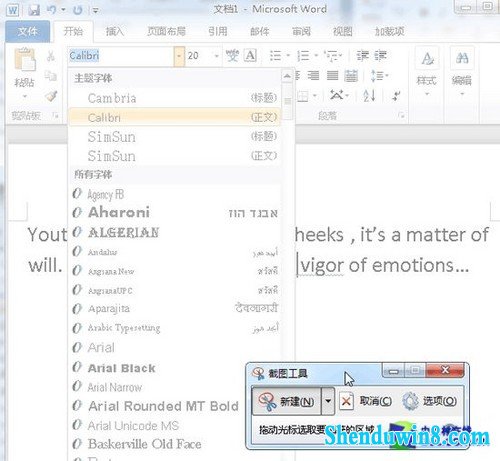Open the Undo history dropdown arrow

pyautogui.click(x=63, y=10)
